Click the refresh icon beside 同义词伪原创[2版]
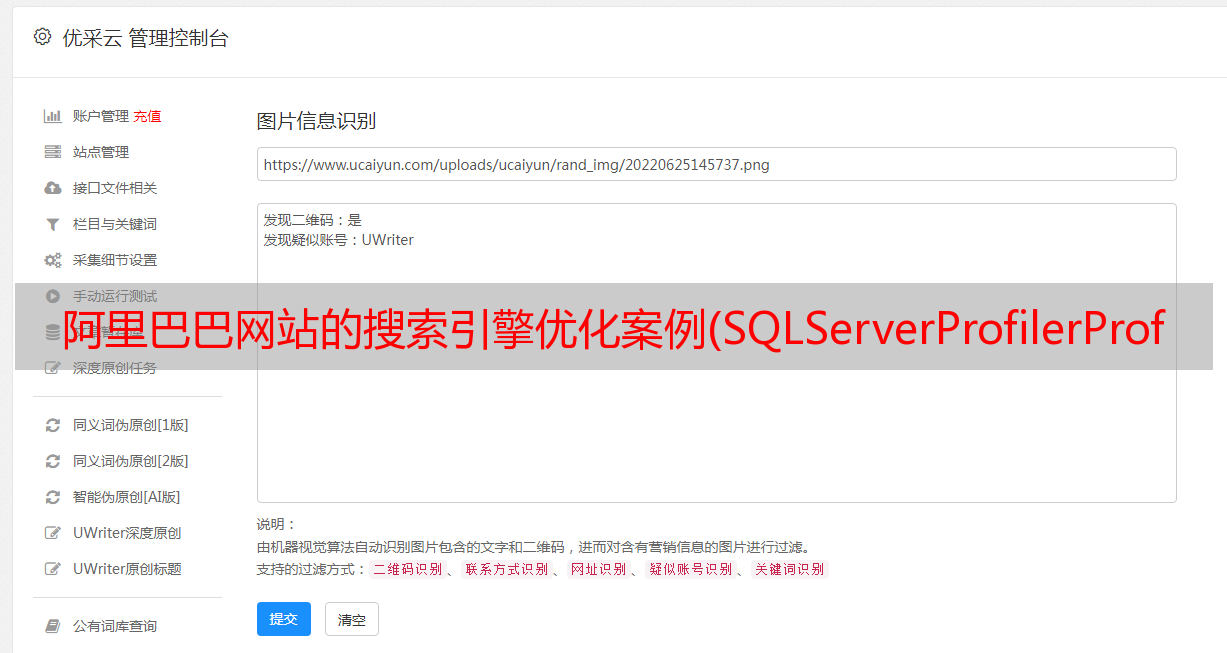This screenshot has width=1227, height=653. [53, 461]
